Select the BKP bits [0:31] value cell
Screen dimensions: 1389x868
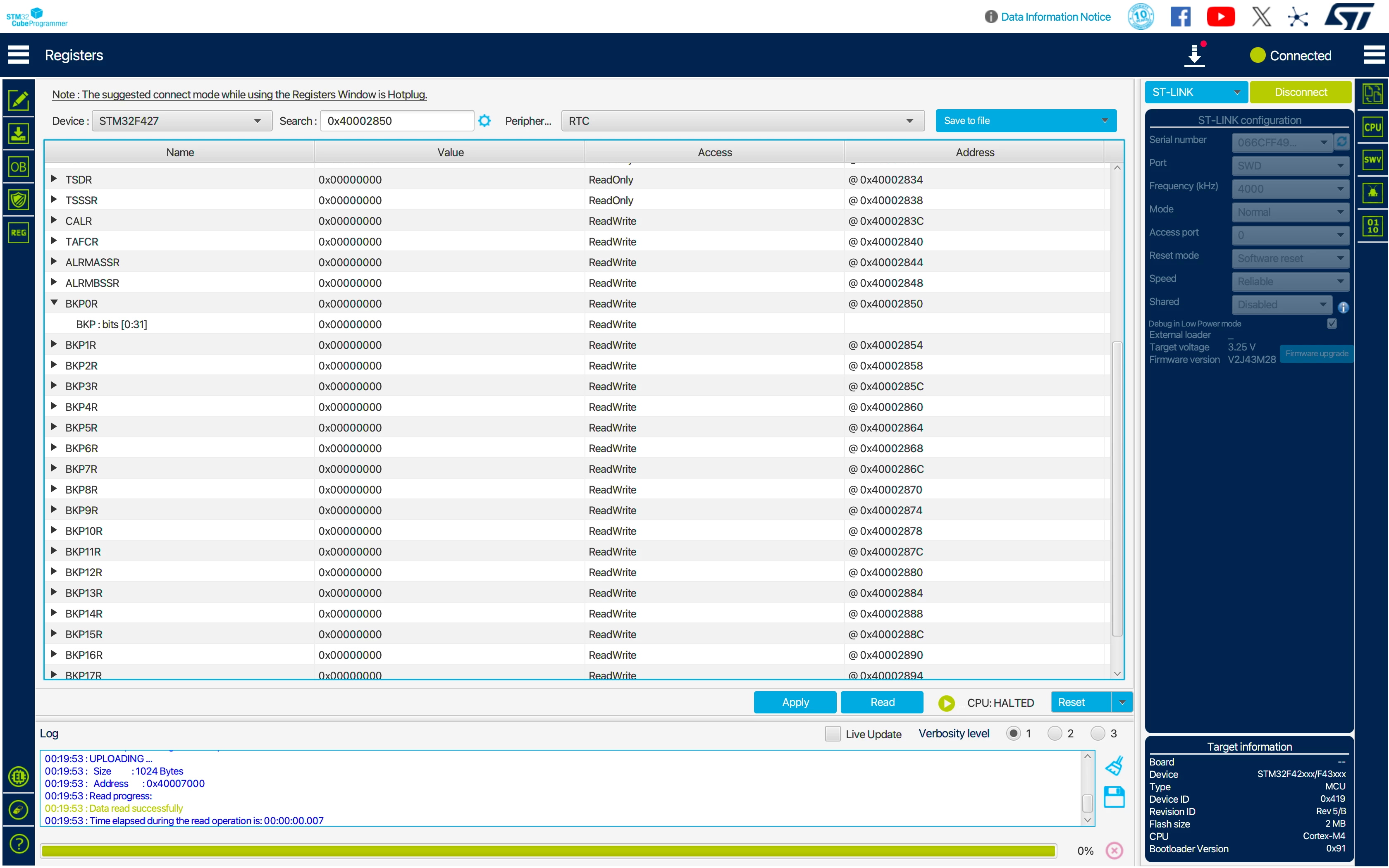[x=449, y=324]
